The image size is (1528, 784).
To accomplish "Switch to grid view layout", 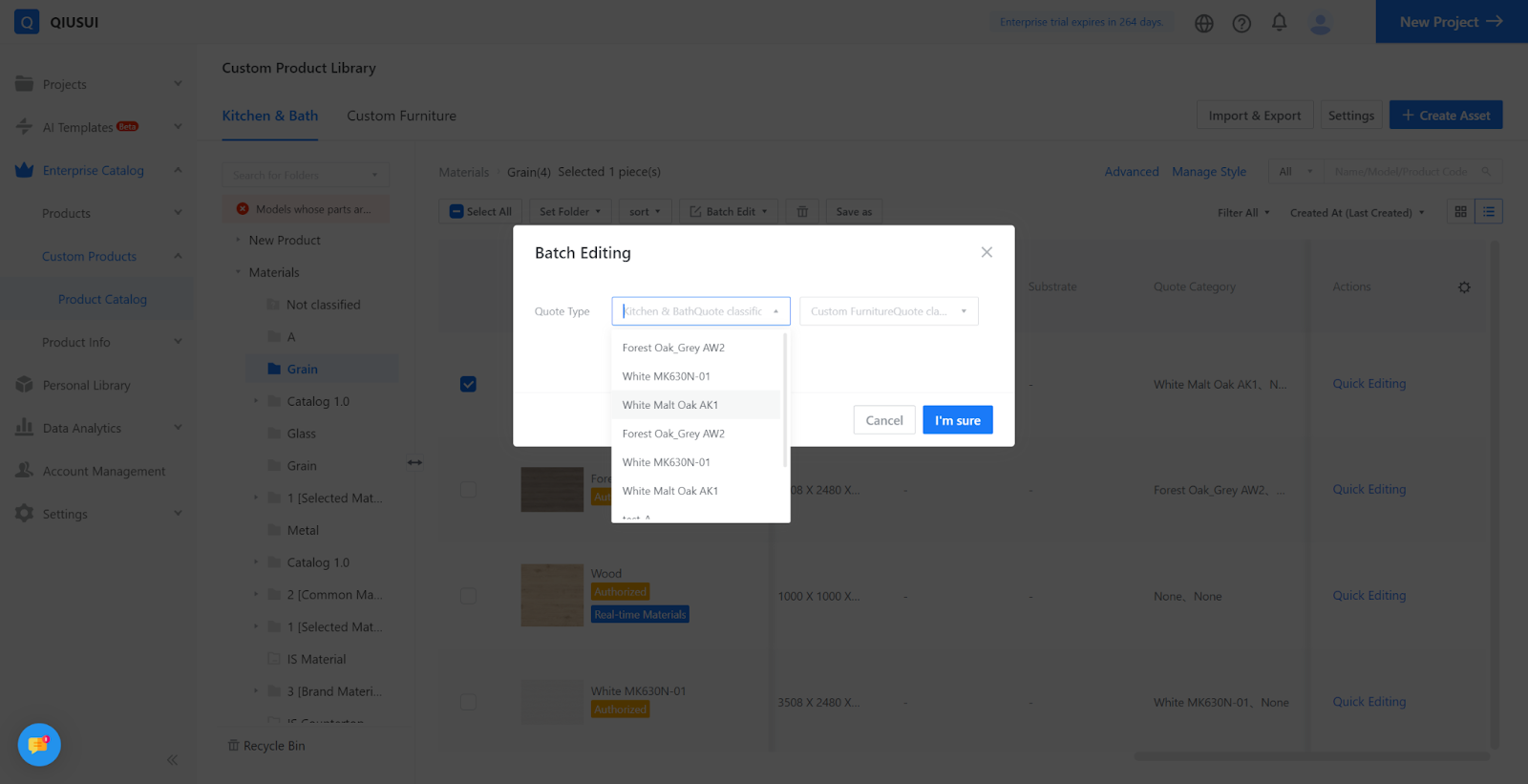I will 1460,212.
